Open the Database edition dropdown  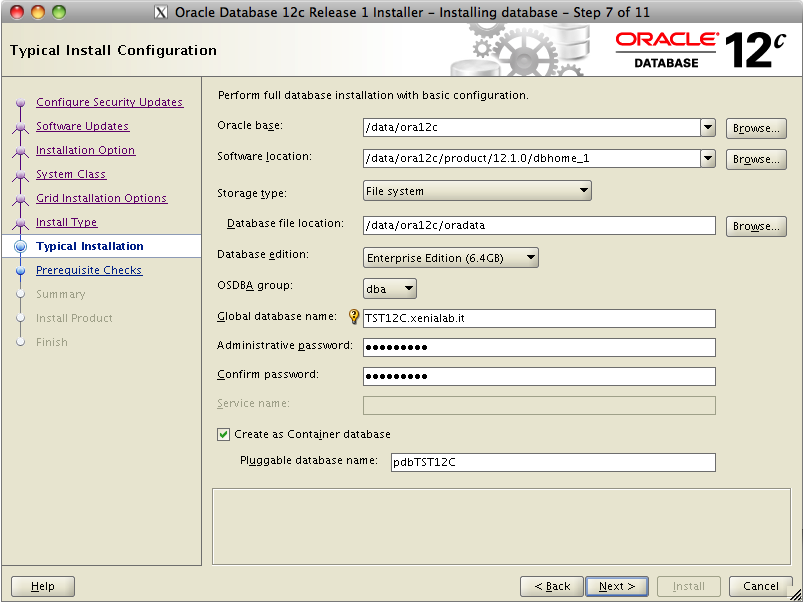[x=451, y=258]
